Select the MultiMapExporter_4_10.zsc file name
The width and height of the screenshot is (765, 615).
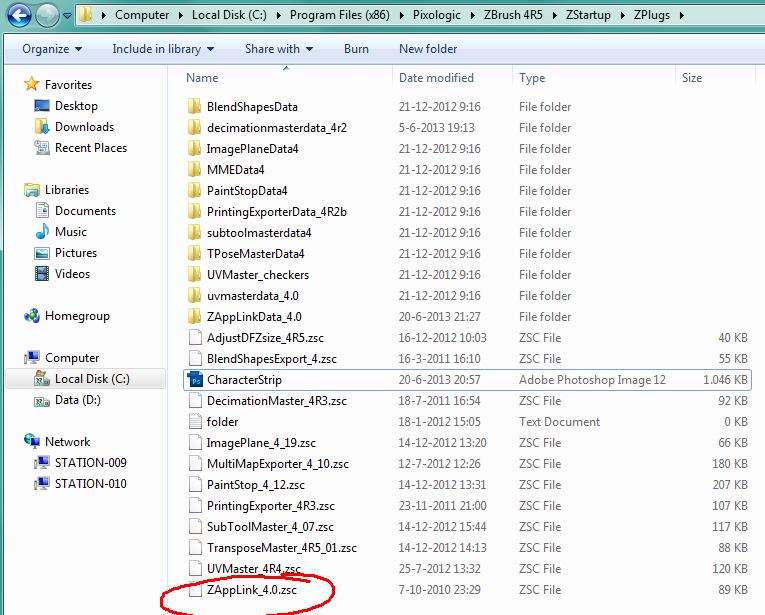coord(278,463)
